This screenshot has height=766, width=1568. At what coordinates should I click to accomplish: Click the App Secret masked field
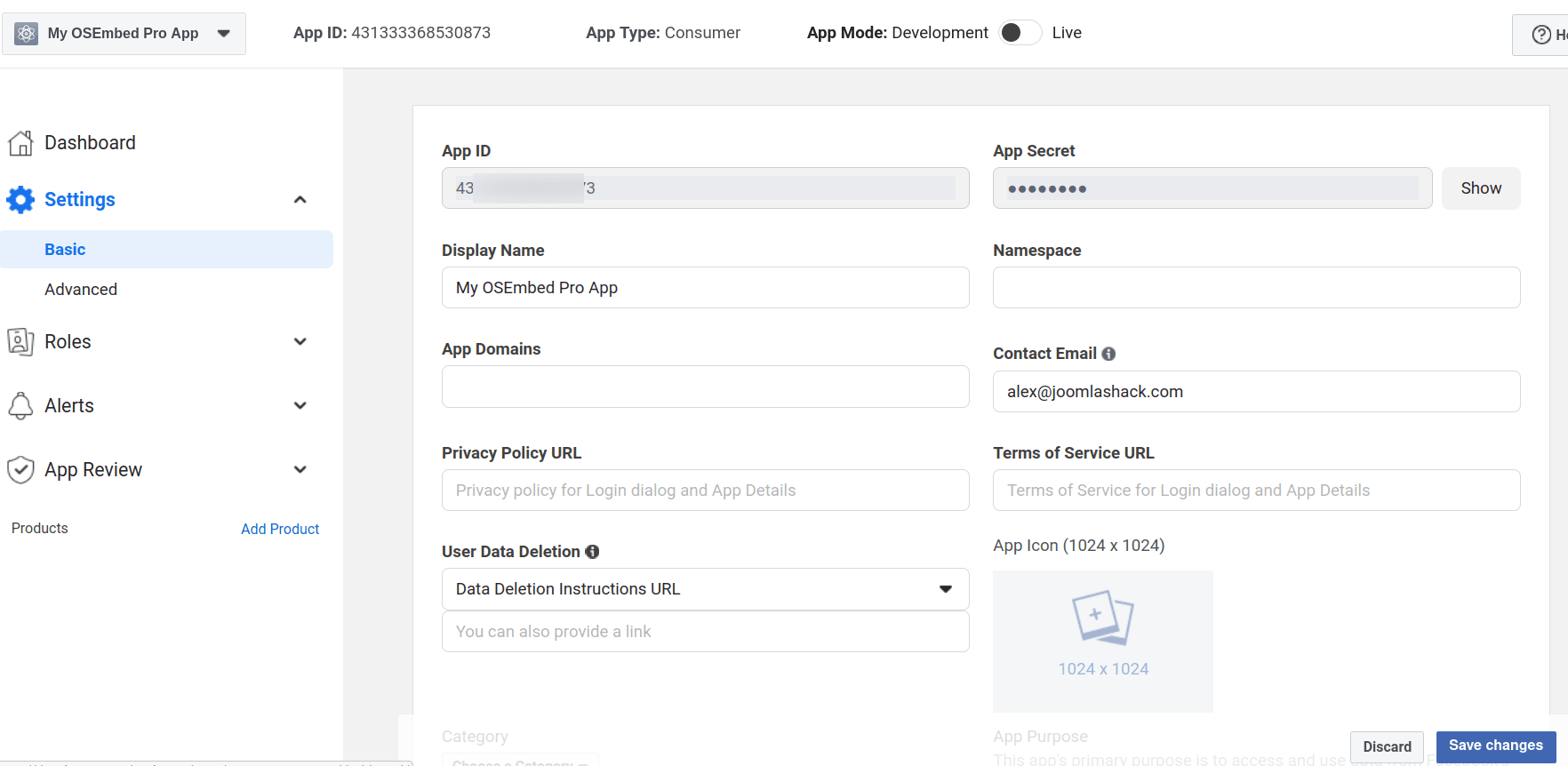coord(1212,188)
